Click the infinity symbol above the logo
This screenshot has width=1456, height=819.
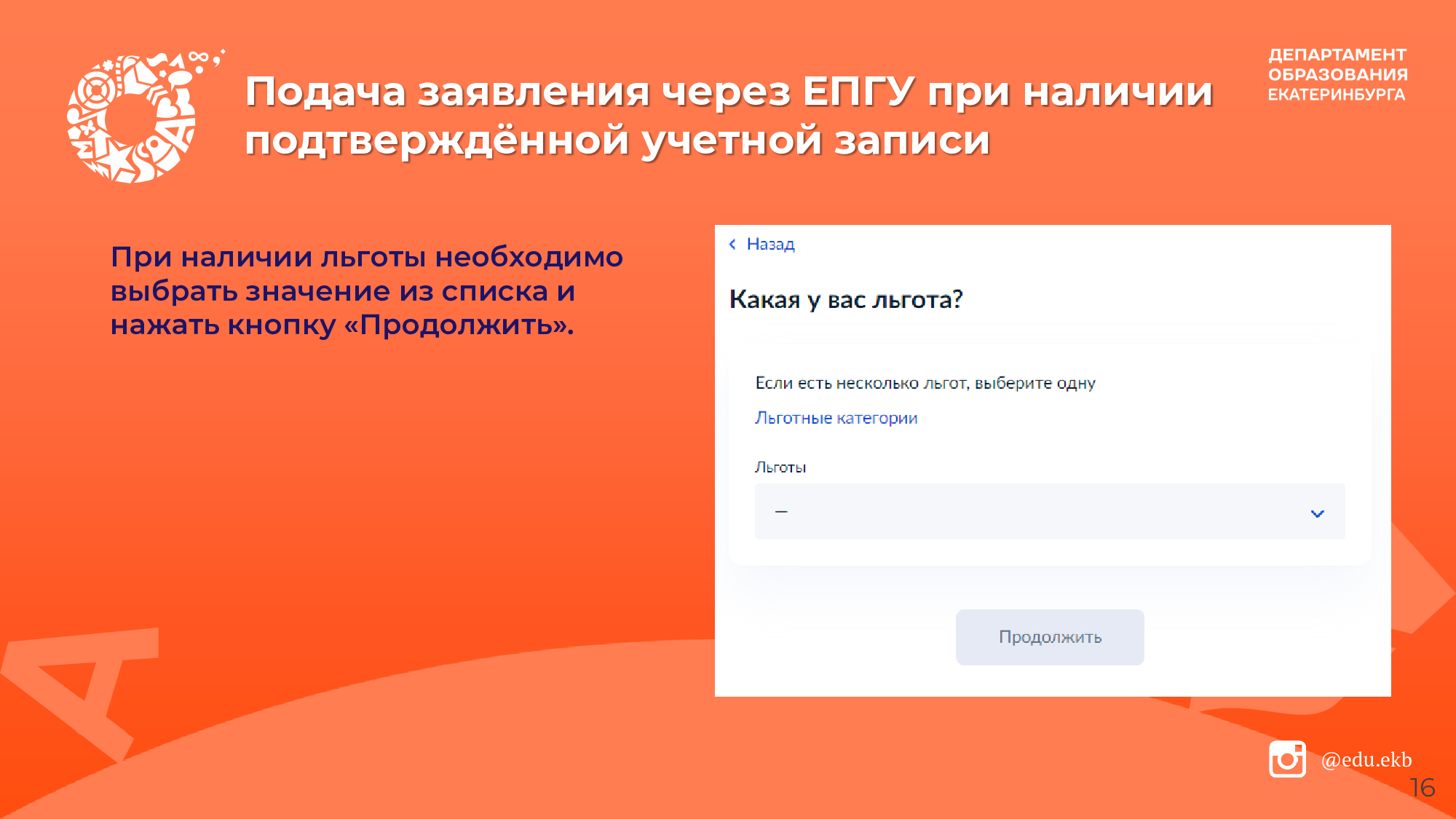198,57
